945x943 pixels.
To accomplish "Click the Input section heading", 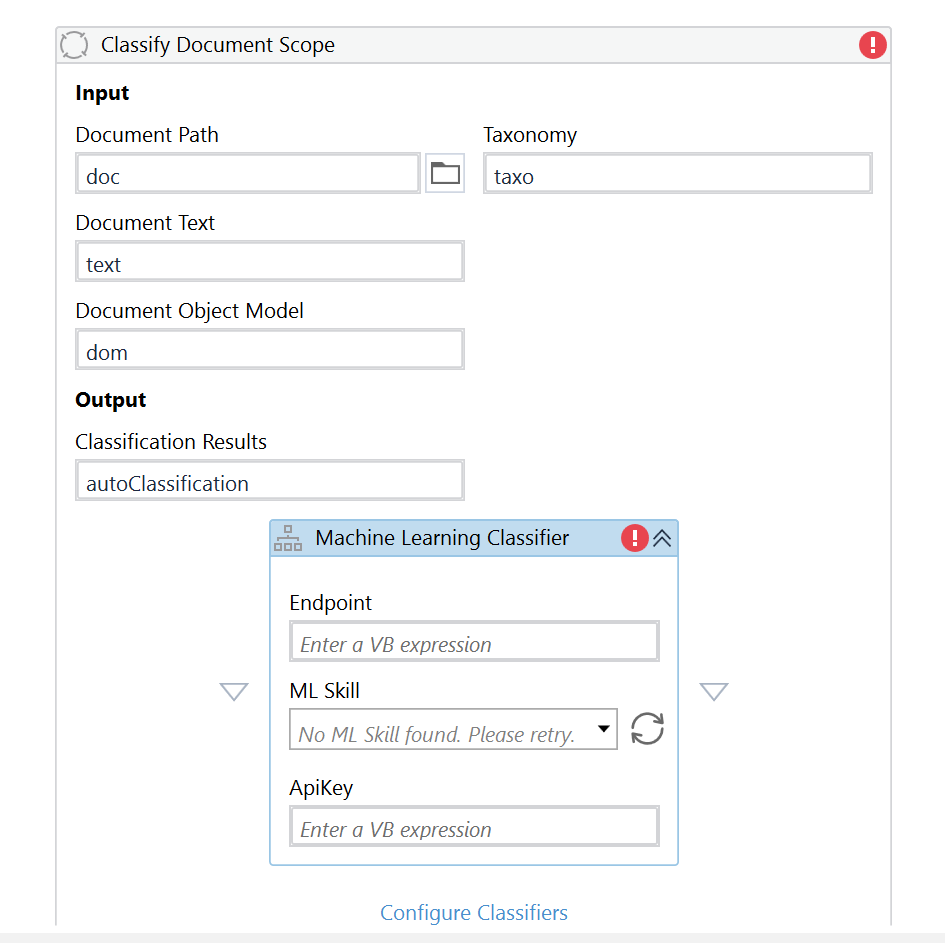I will [101, 92].
